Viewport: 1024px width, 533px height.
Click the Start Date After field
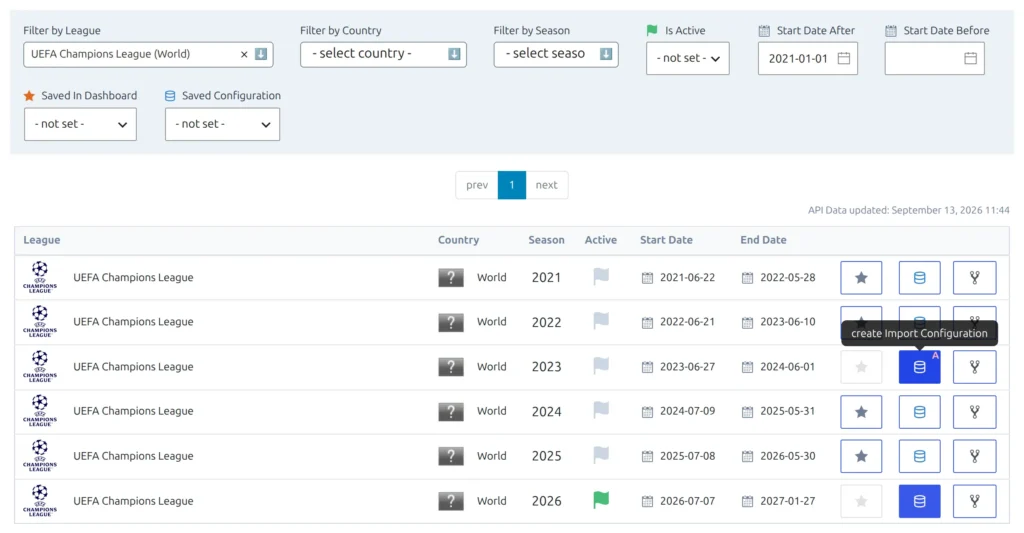pyautogui.click(x=808, y=58)
